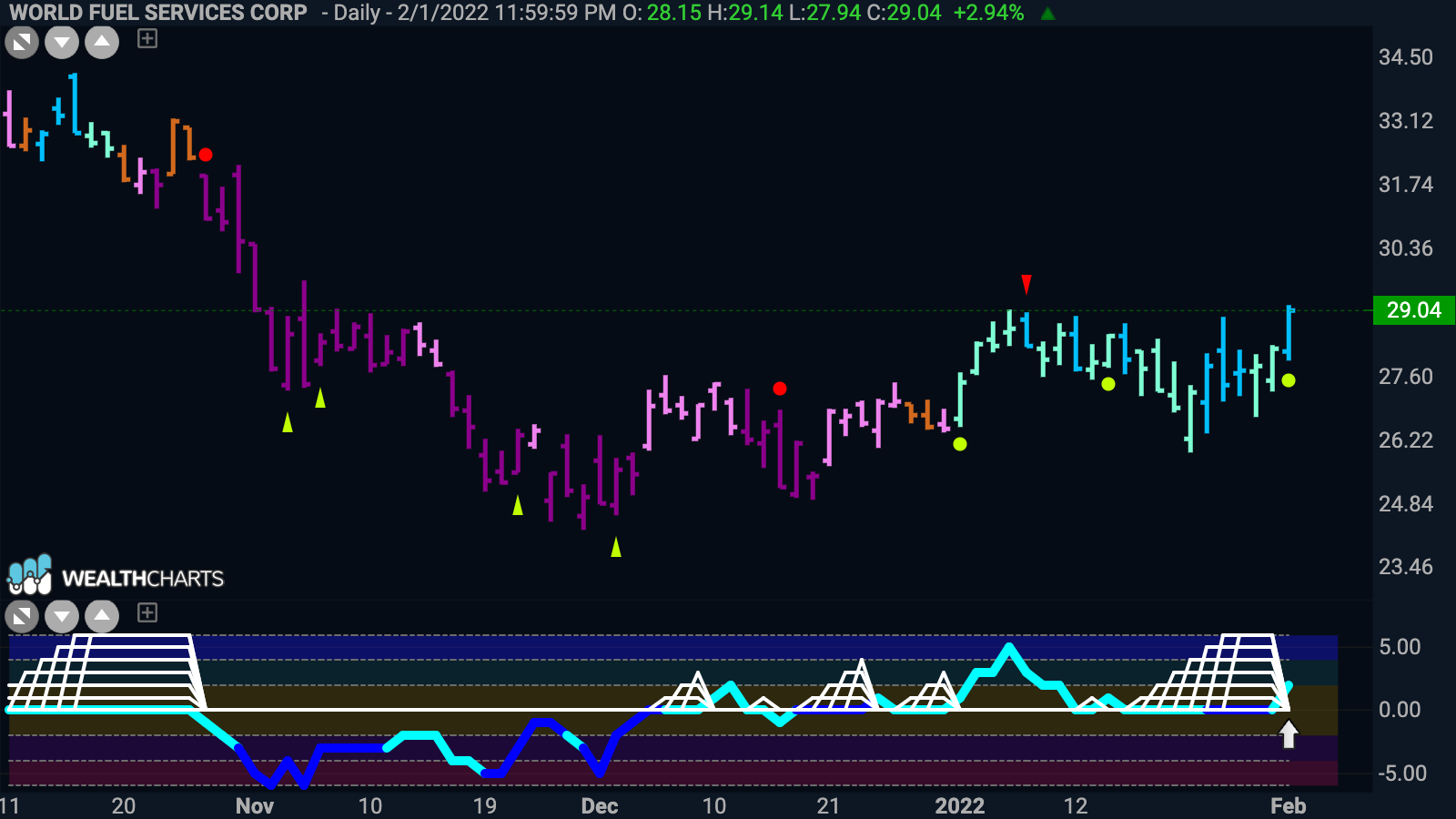Click the -5.00 oscillator axis label
This screenshot has width=1456, height=819.
(1402, 773)
